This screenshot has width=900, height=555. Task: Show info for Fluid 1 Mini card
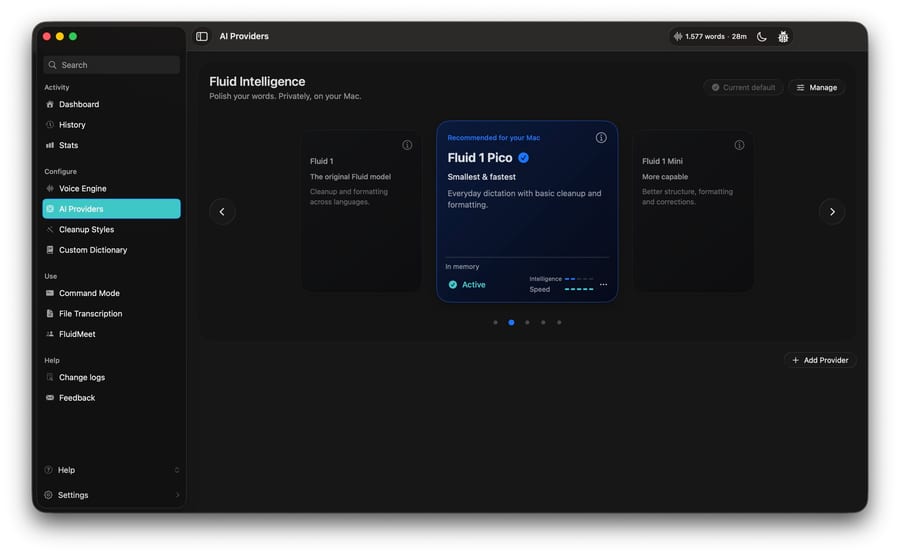[739, 145]
